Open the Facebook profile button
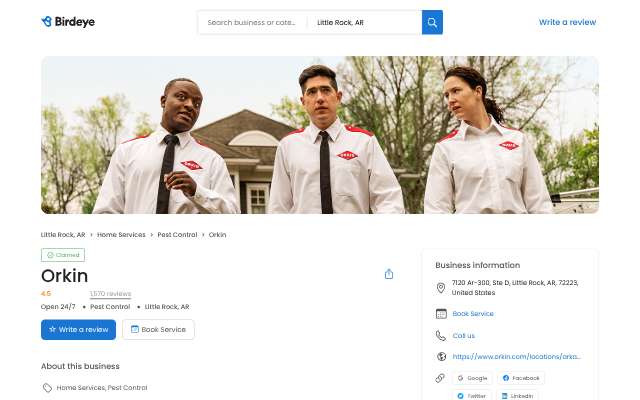640x400 pixels. click(x=521, y=378)
